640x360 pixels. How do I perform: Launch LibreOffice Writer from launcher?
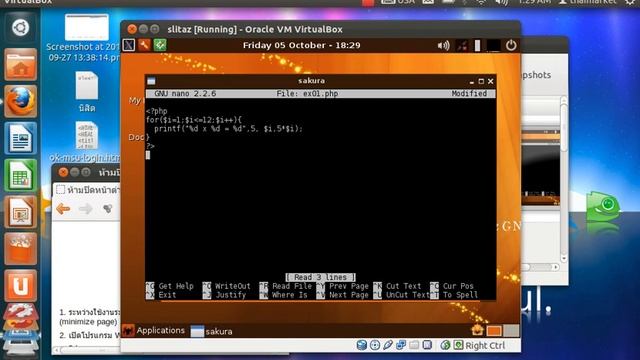pos(20,138)
